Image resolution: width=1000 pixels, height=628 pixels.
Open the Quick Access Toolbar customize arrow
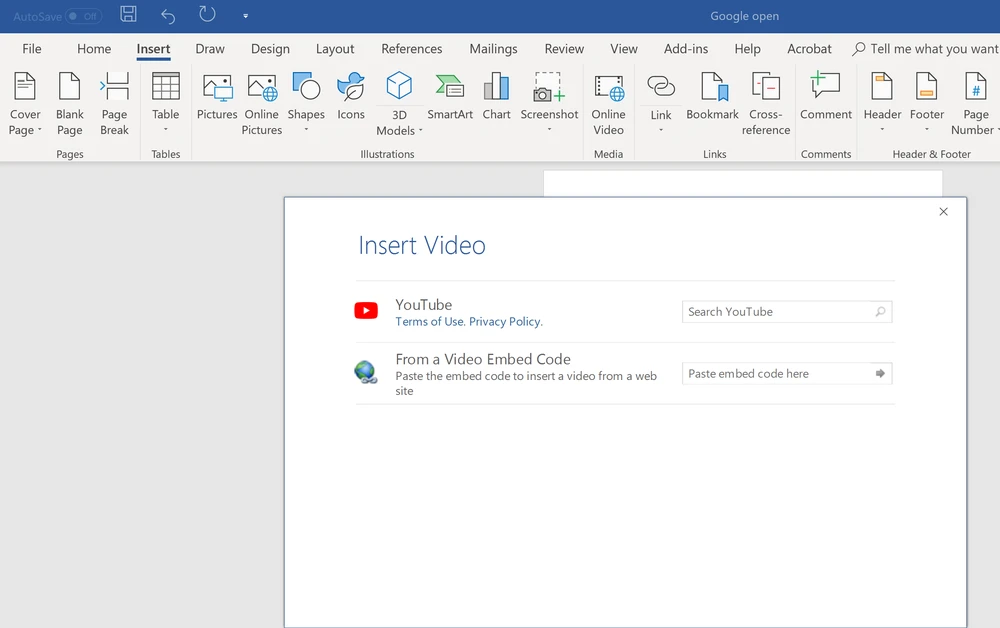245,16
